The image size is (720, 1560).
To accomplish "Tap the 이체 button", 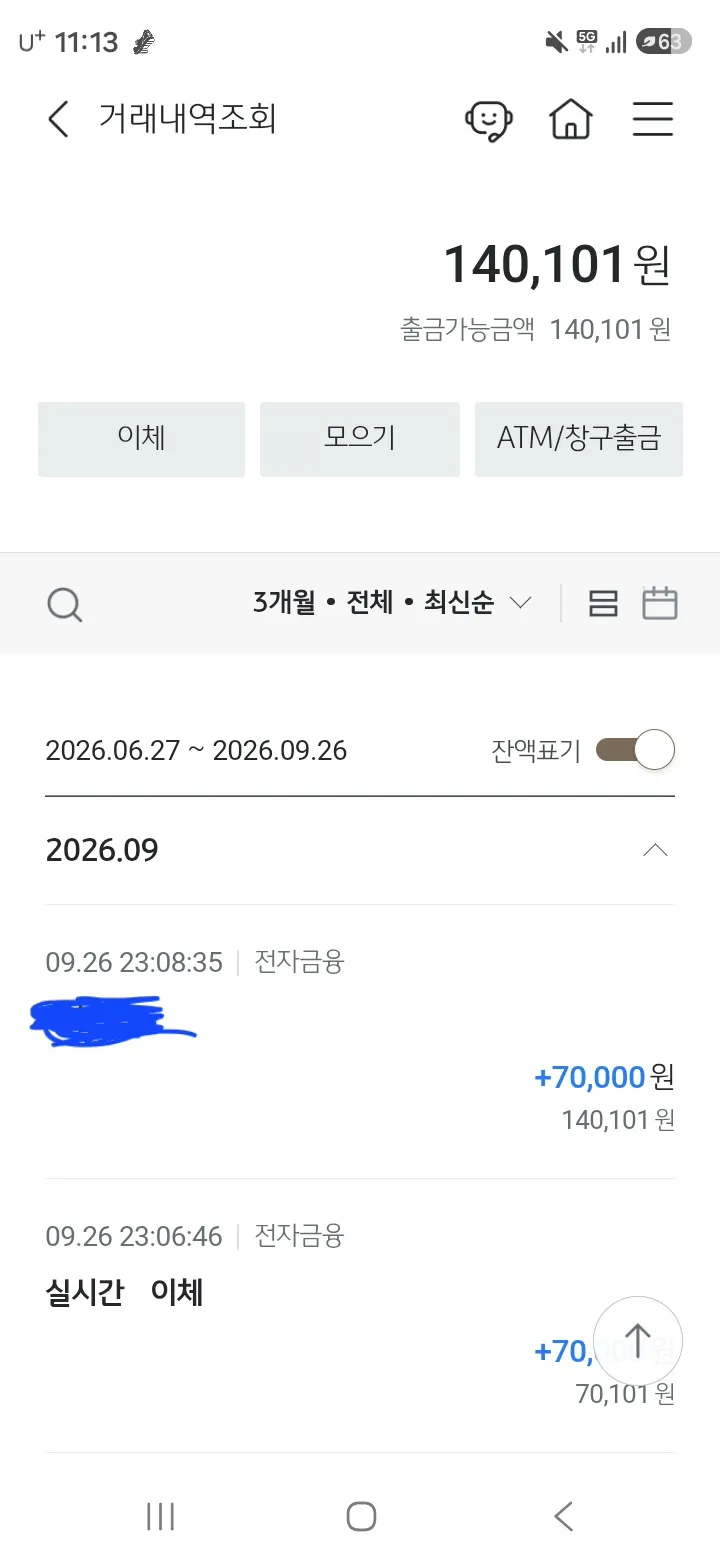I will pyautogui.click(x=141, y=439).
